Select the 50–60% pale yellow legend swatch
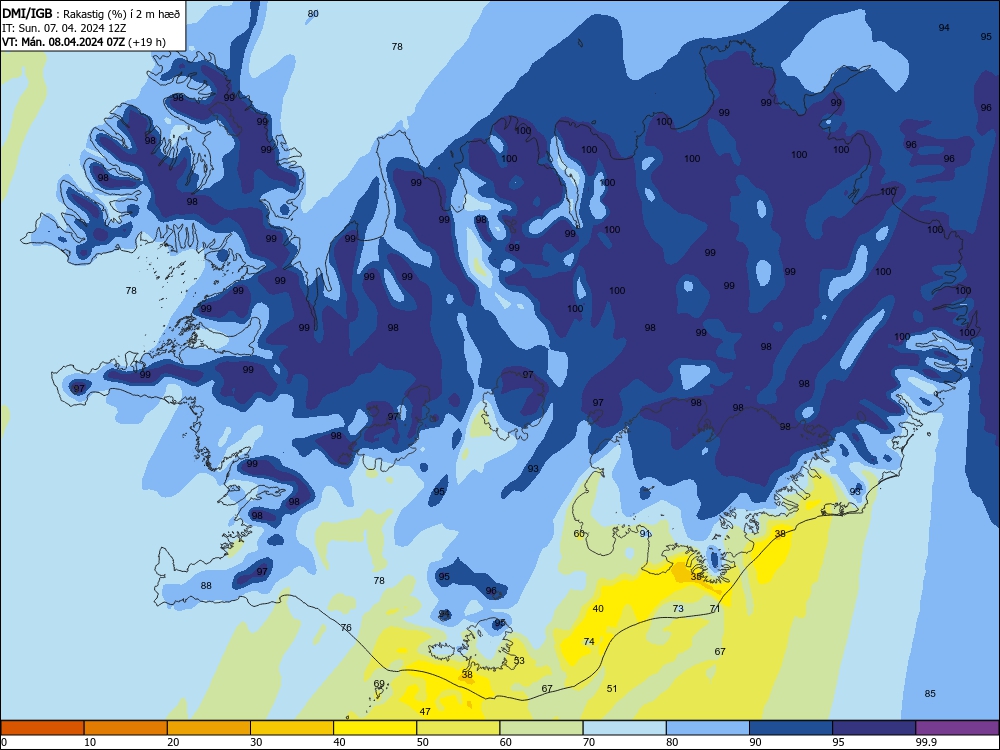 coord(458,728)
